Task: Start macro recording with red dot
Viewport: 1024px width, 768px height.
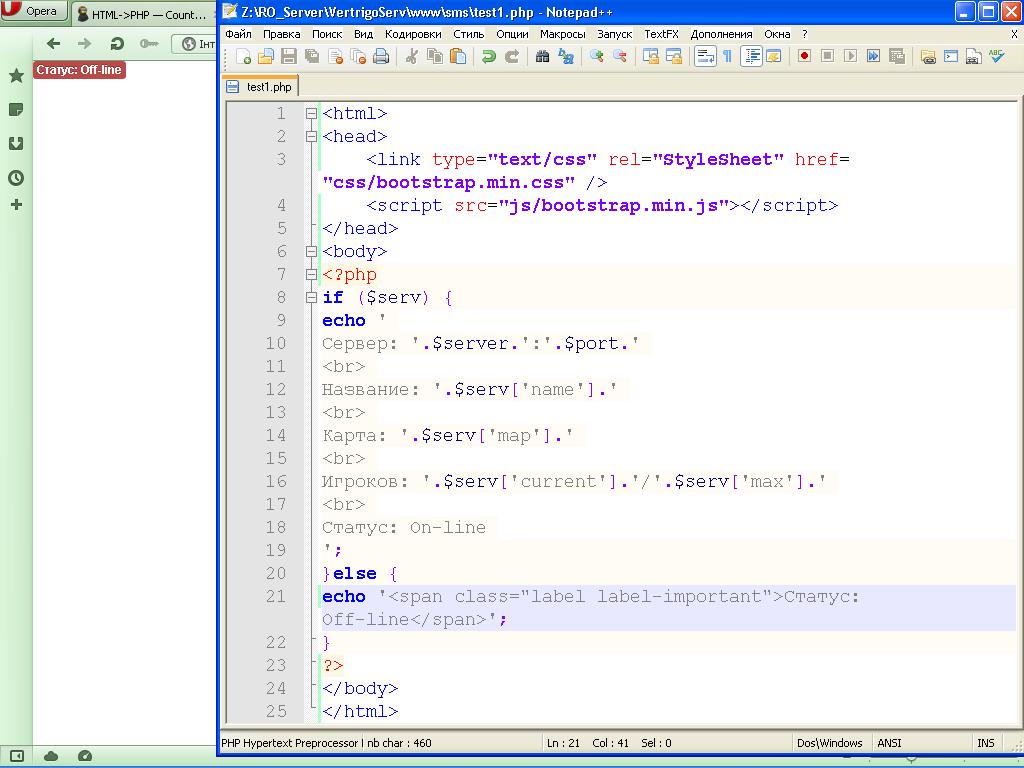Action: [x=805, y=57]
